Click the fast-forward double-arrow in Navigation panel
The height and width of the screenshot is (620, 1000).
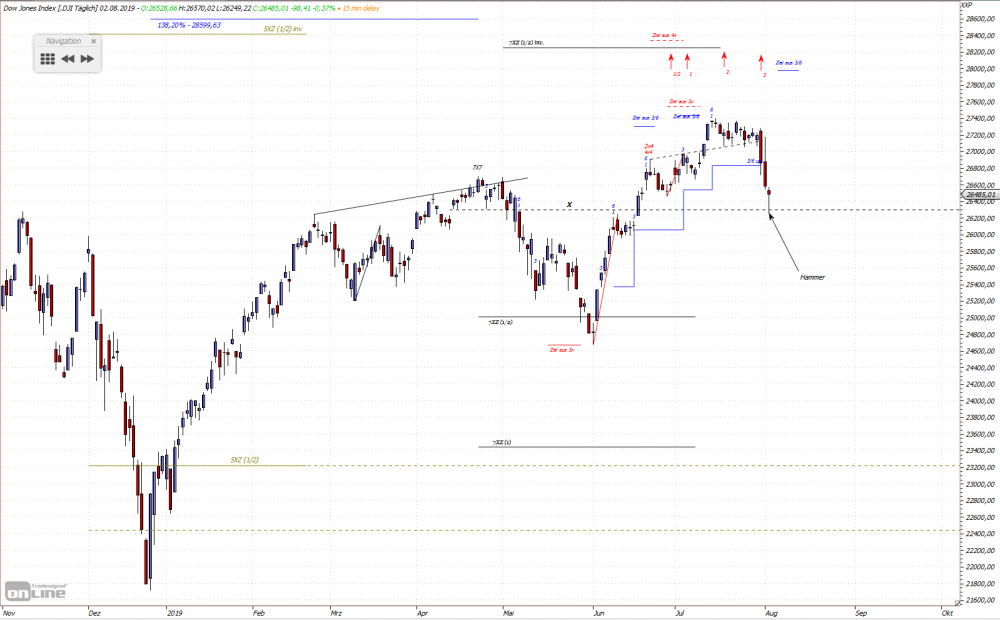tap(87, 59)
